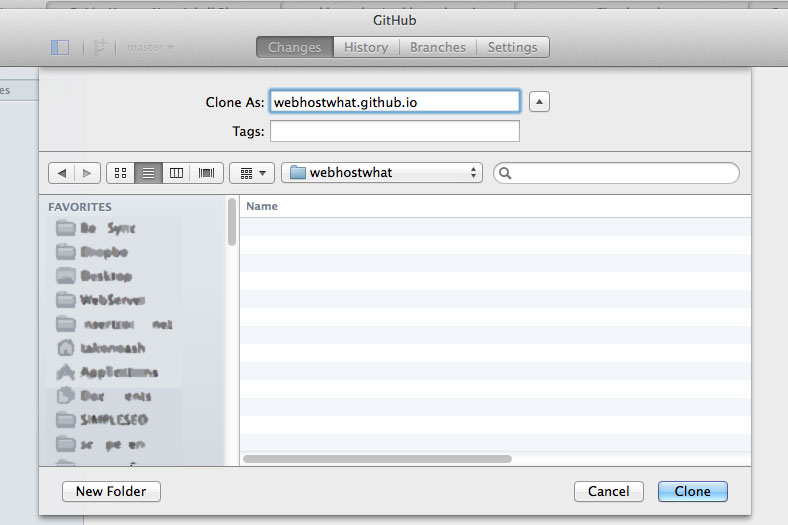Switch to list view
788x525 pixels.
coord(148,173)
